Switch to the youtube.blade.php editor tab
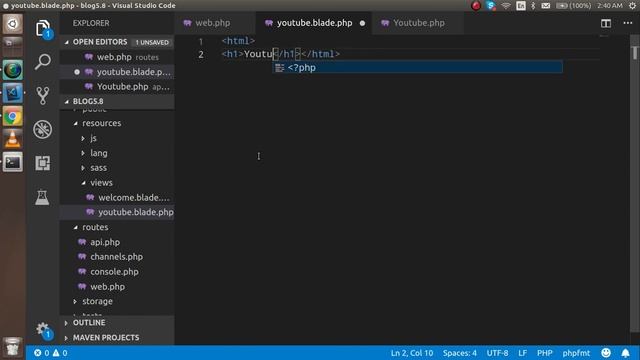This screenshot has width=640, height=360. click(314, 23)
